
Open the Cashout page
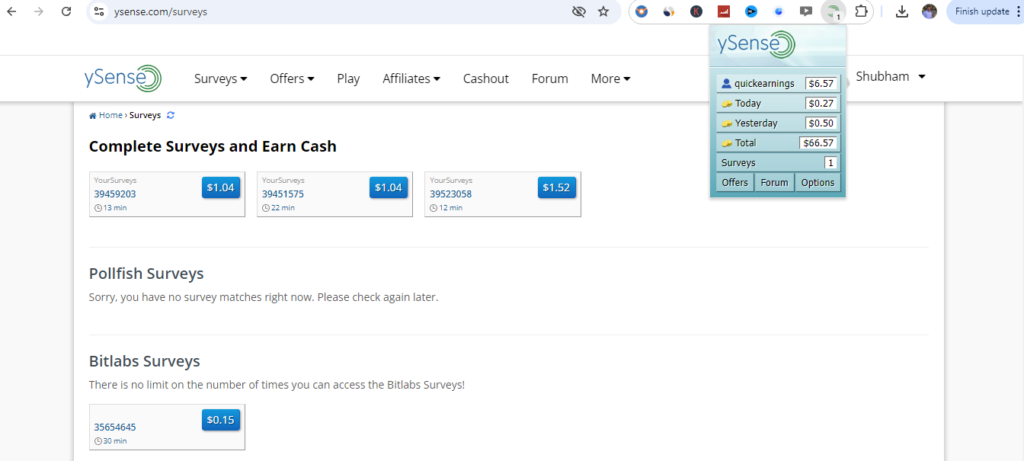486,78
